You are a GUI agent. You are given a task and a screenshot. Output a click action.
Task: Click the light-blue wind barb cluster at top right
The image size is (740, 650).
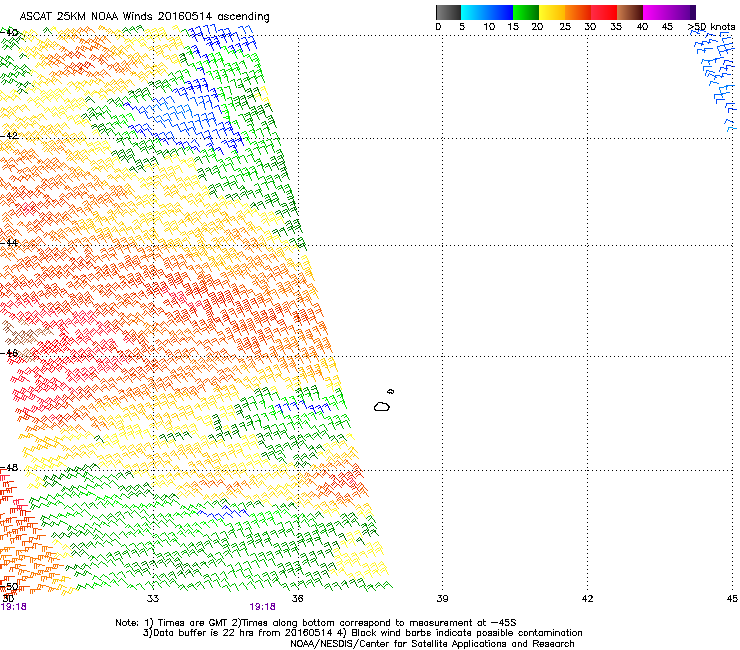(715, 80)
